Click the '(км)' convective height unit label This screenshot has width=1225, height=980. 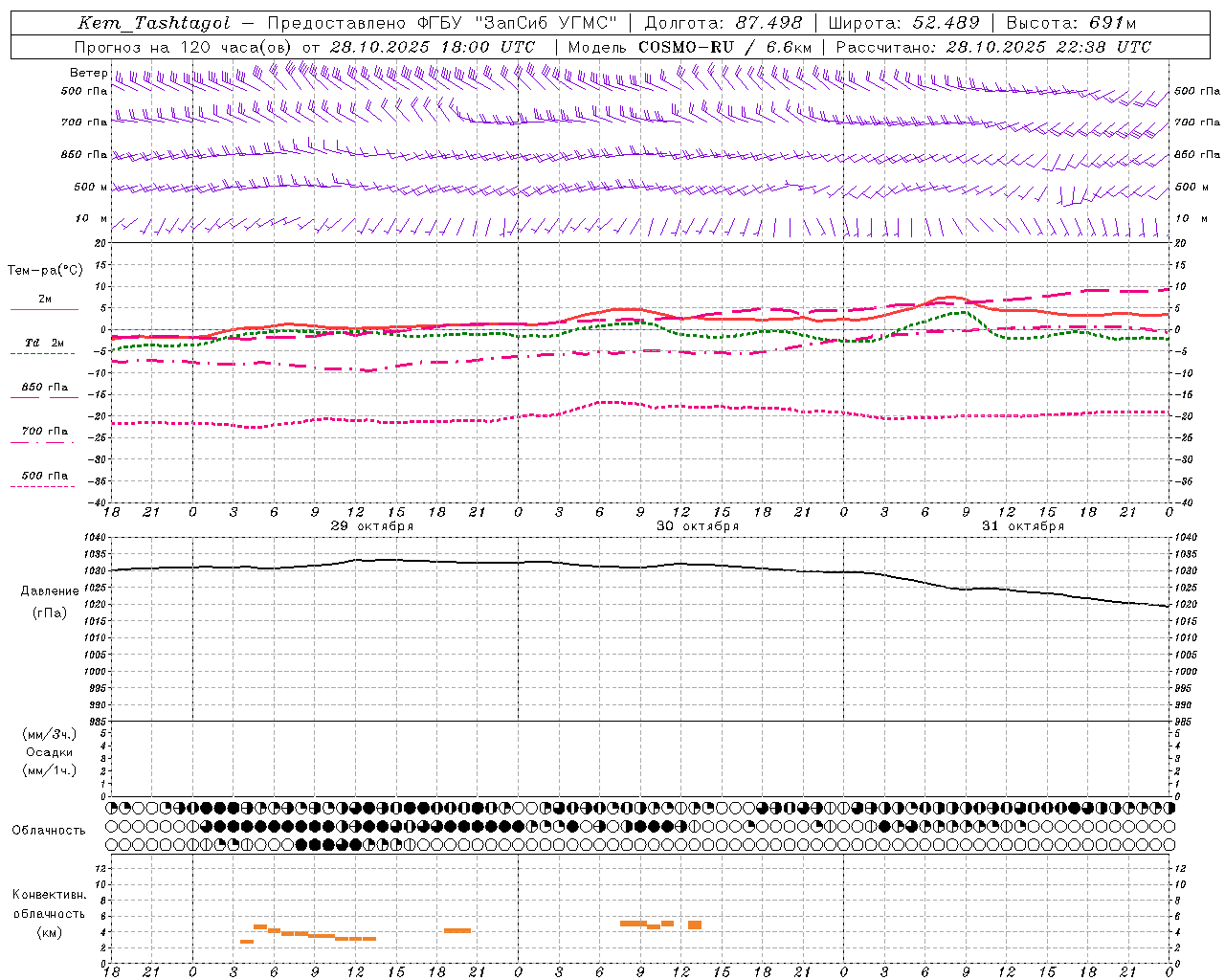tap(50, 932)
